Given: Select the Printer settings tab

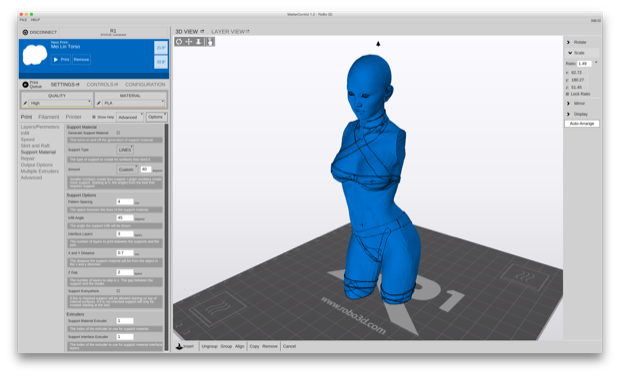Looking at the screenshot, I should (x=74, y=117).
